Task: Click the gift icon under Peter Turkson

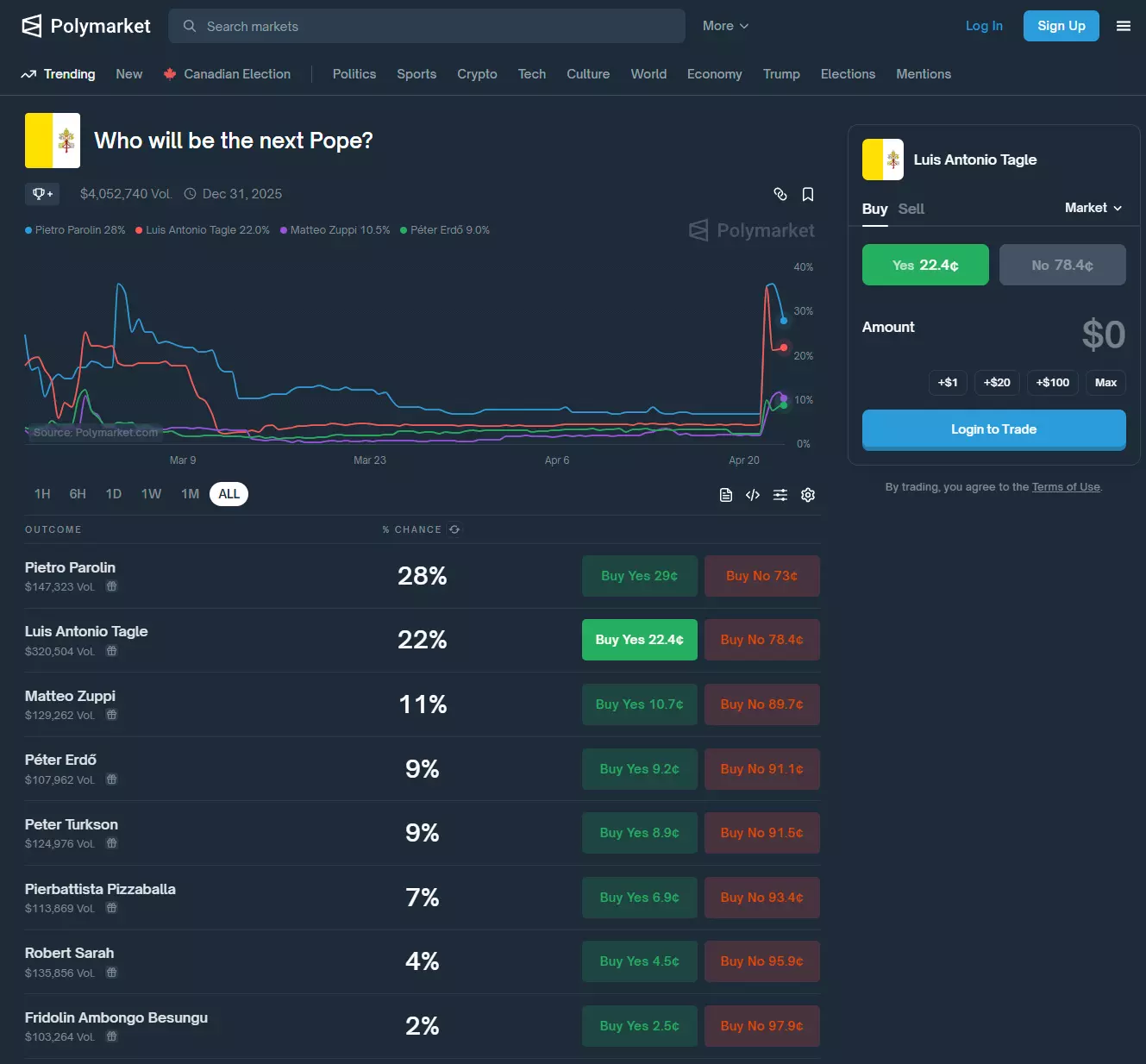Action: (x=111, y=843)
